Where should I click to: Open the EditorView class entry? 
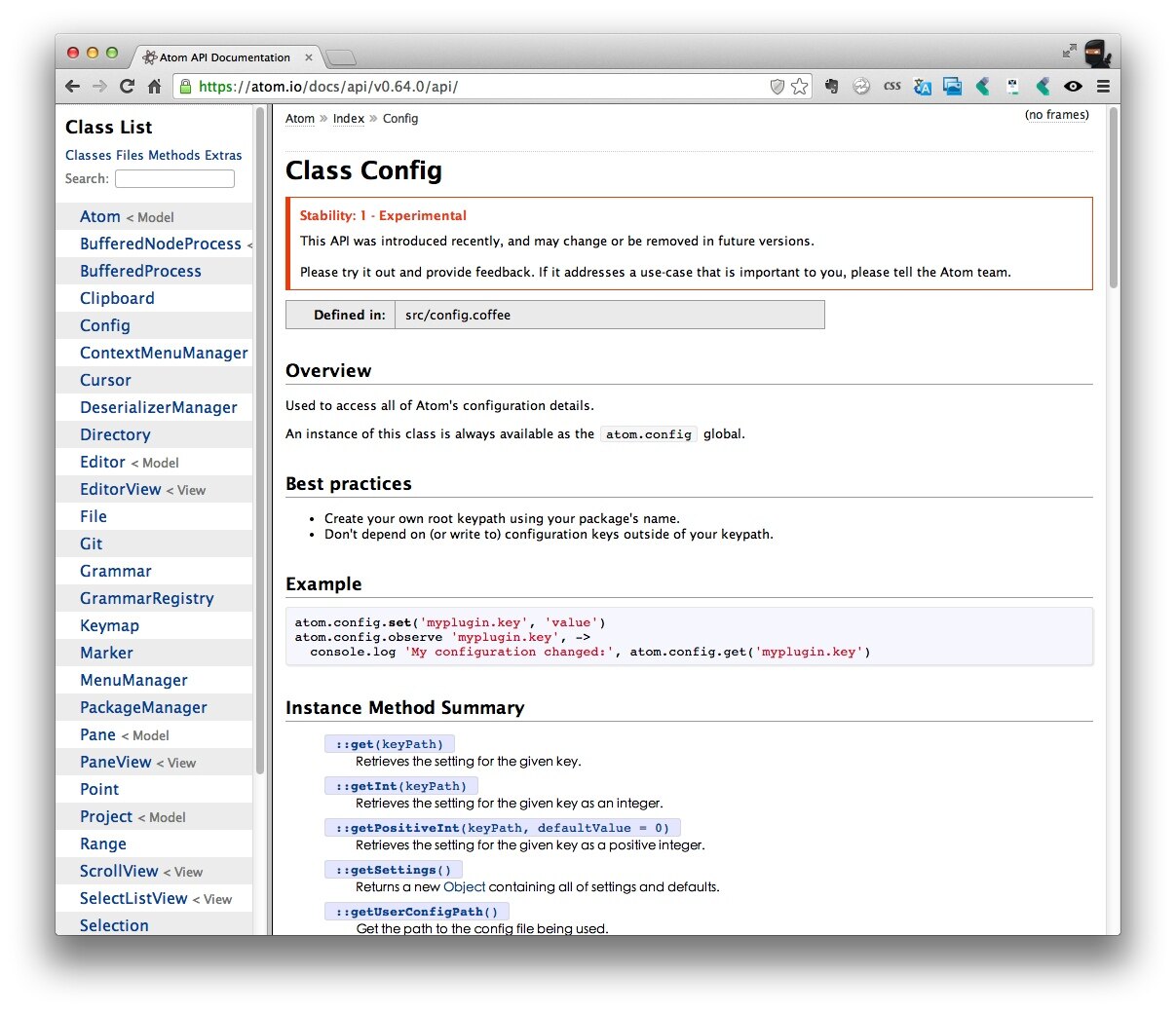[x=121, y=489]
